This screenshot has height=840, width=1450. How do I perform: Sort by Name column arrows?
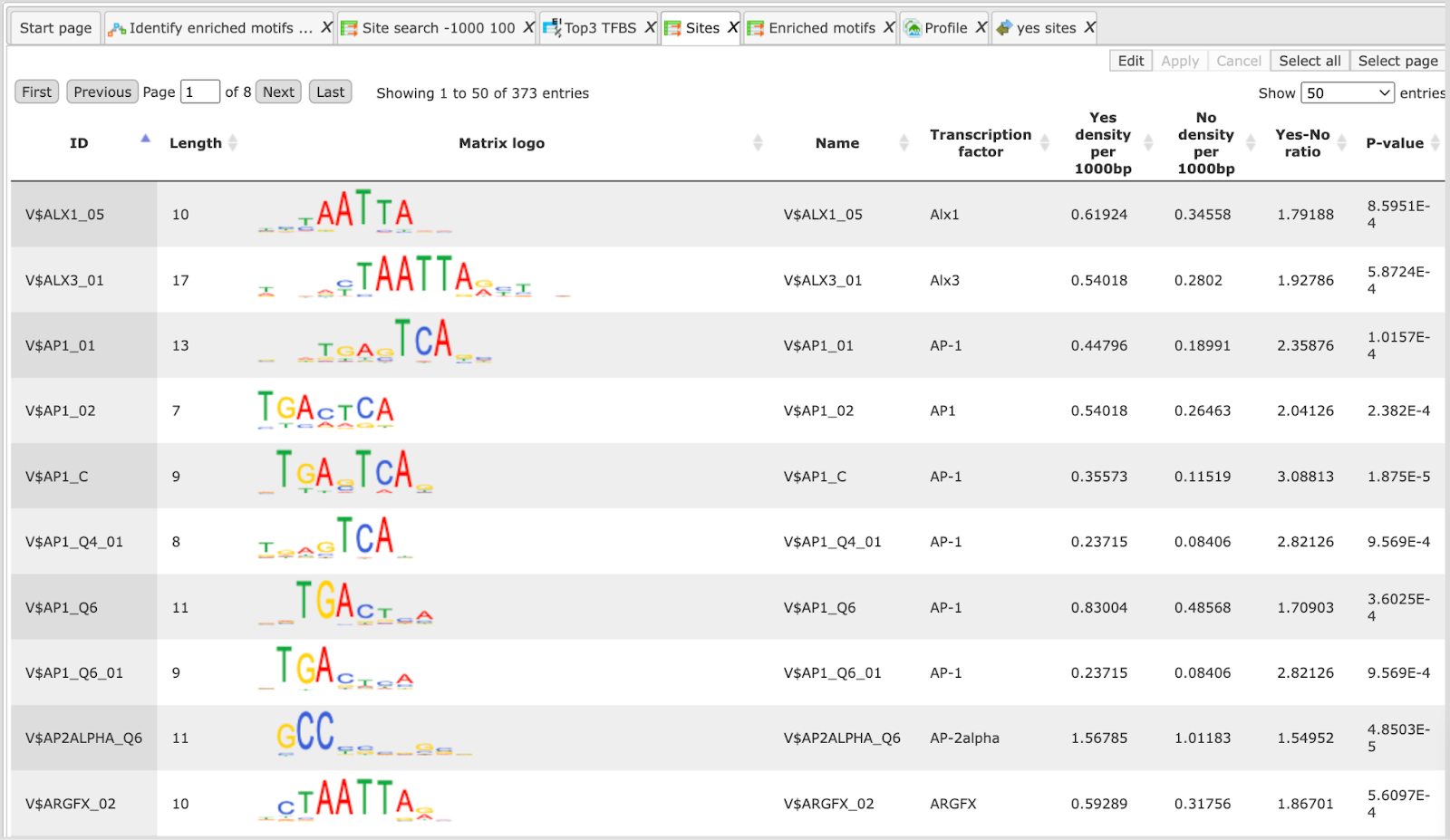(904, 142)
